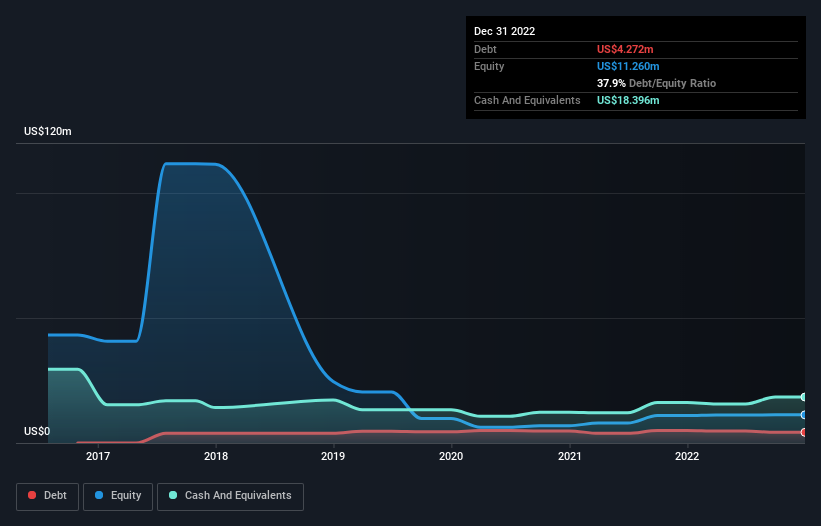Click the teal Cash endpoint marker
This screenshot has height=526, width=821.
click(804, 397)
